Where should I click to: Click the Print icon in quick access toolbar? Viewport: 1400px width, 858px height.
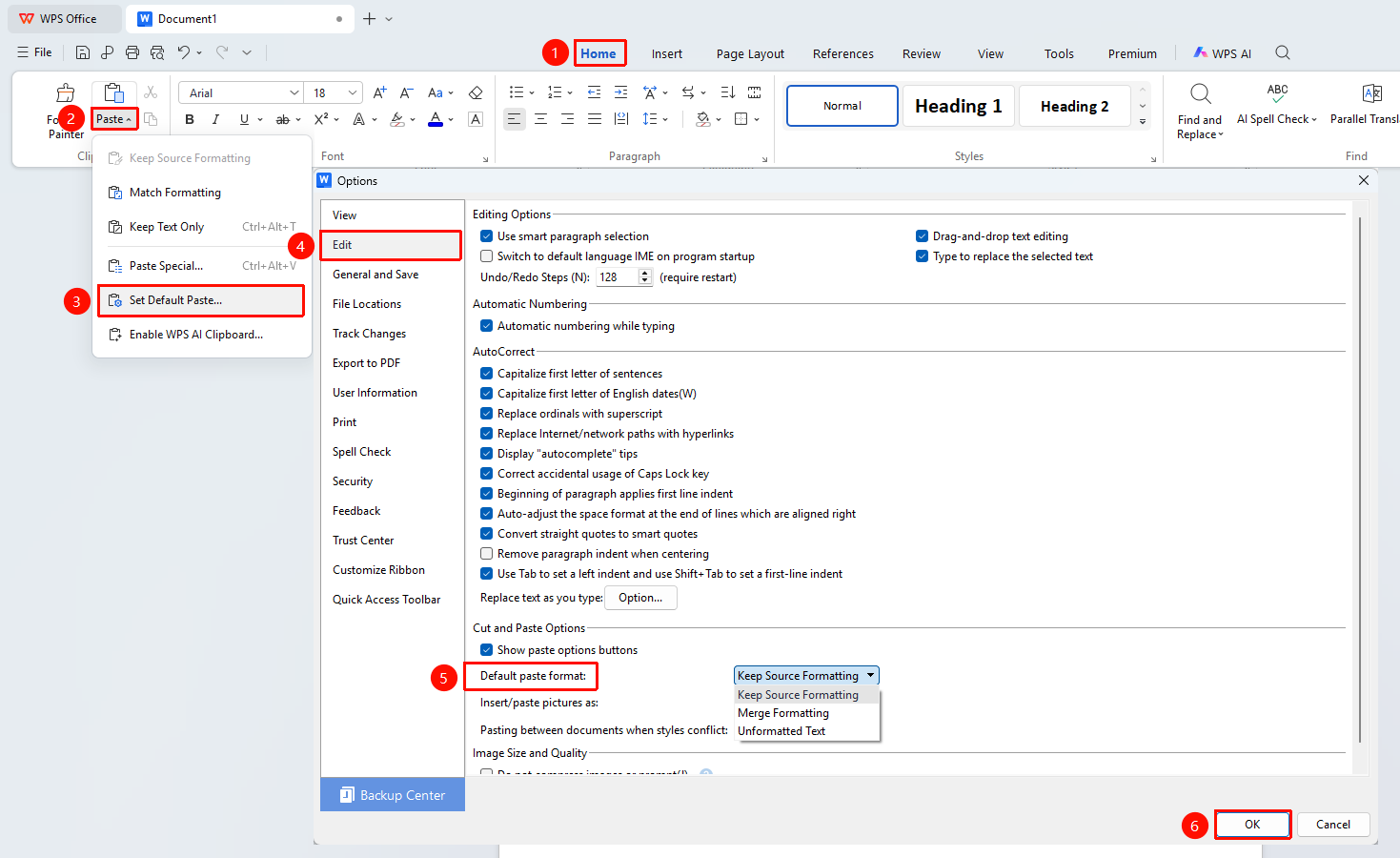[132, 52]
